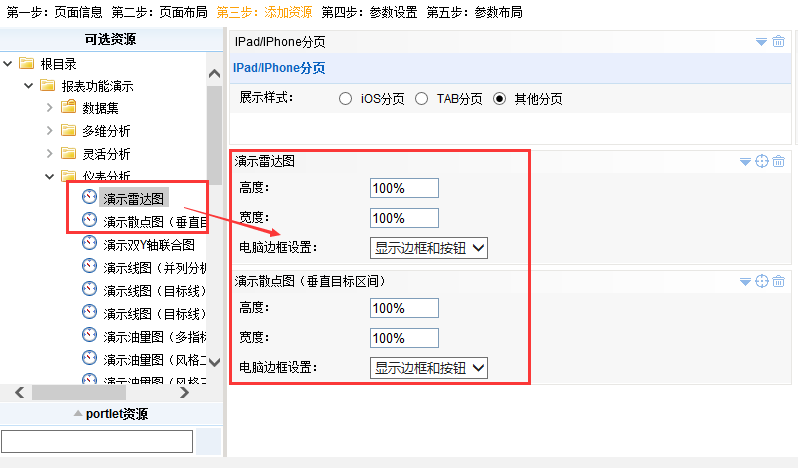Collapse the 报表功能演示 tree node
Image resolution: width=798 pixels, height=468 pixels.
[28, 85]
